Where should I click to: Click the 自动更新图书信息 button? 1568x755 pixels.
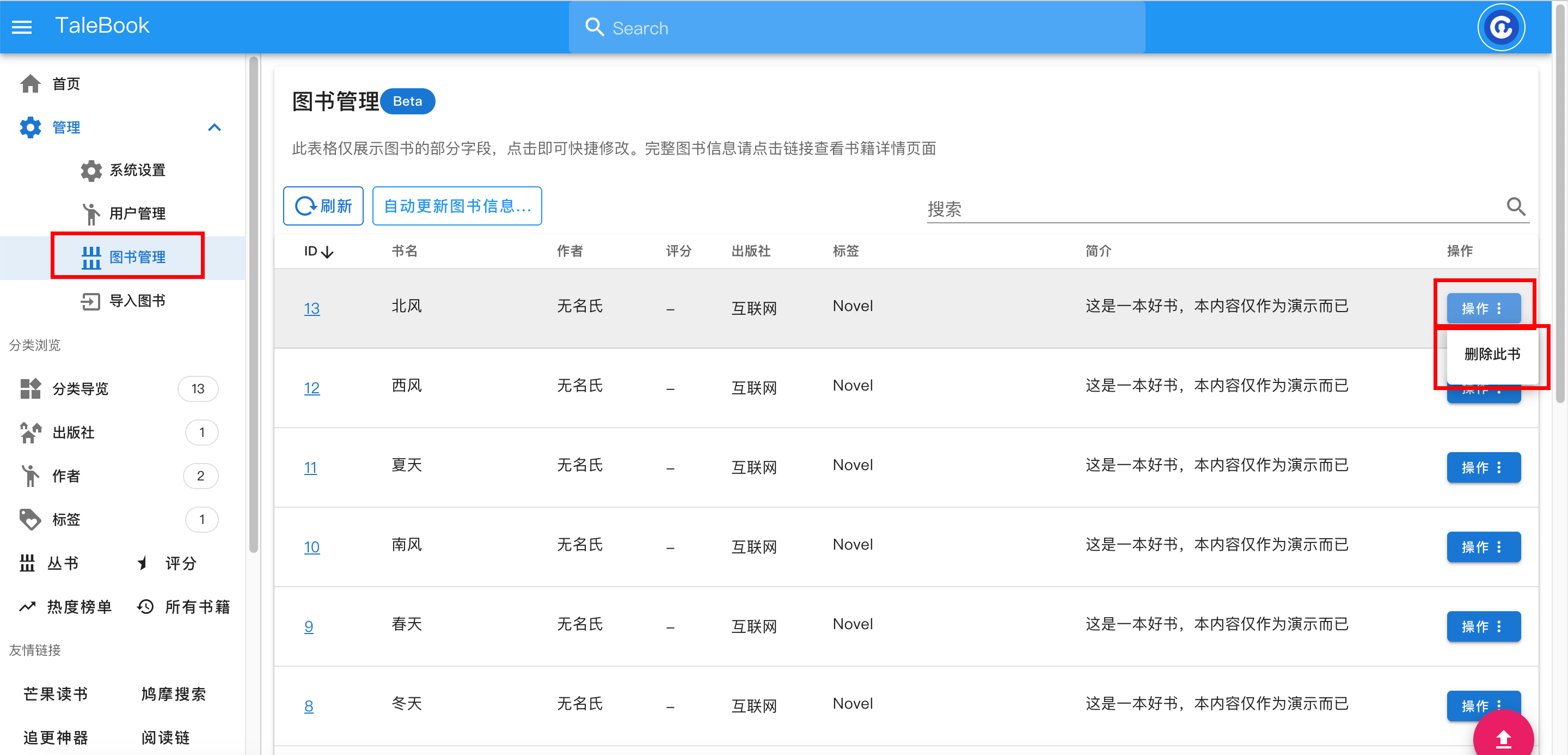pyautogui.click(x=457, y=206)
